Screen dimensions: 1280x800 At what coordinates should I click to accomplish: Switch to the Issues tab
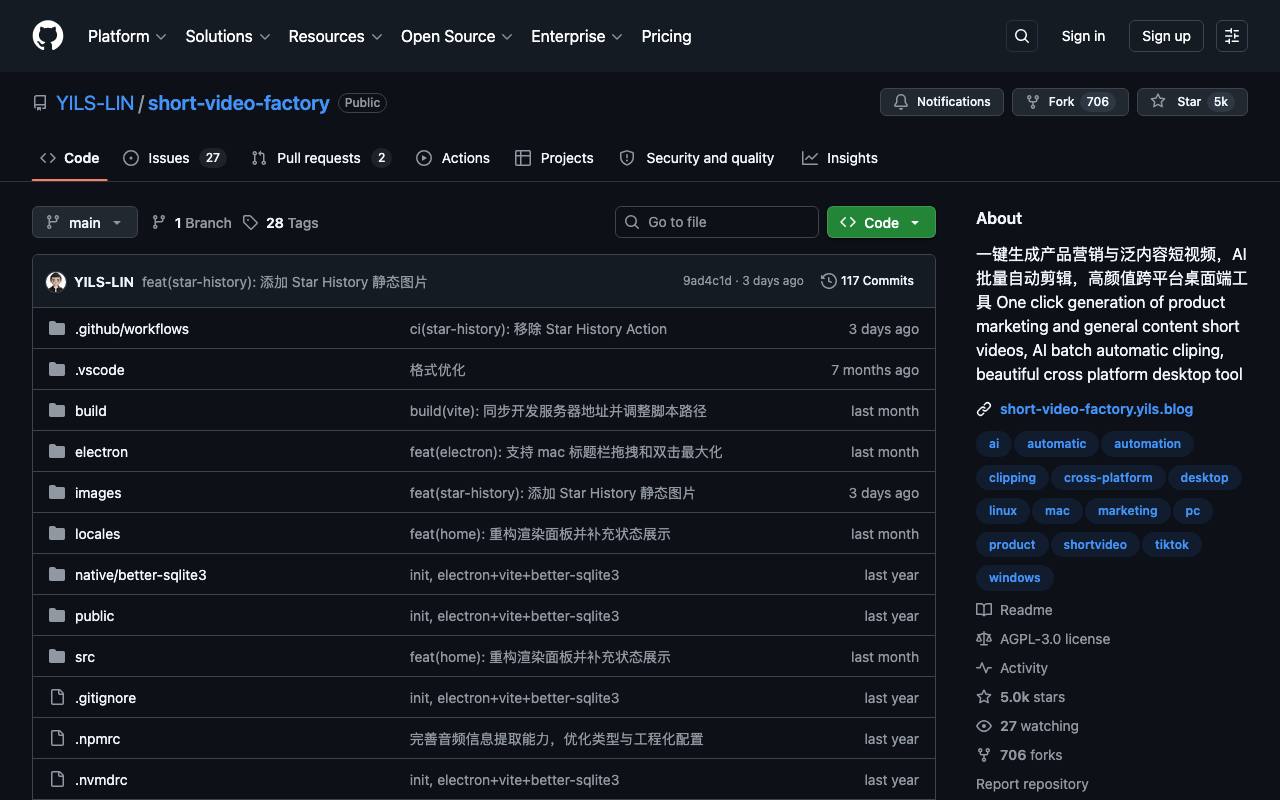pos(174,158)
